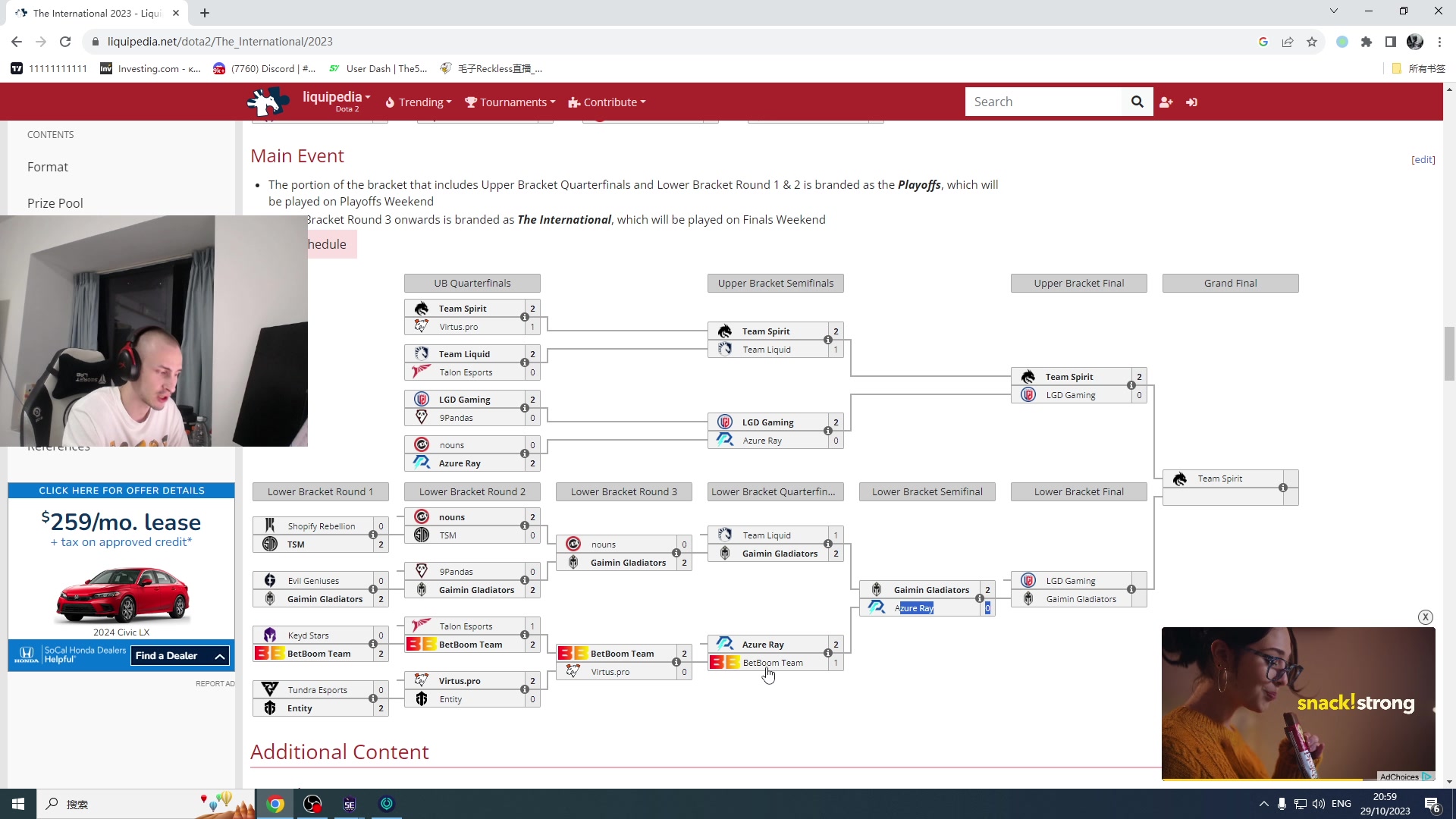
Task: Bookmark this page with star icon
Action: point(1312,42)
